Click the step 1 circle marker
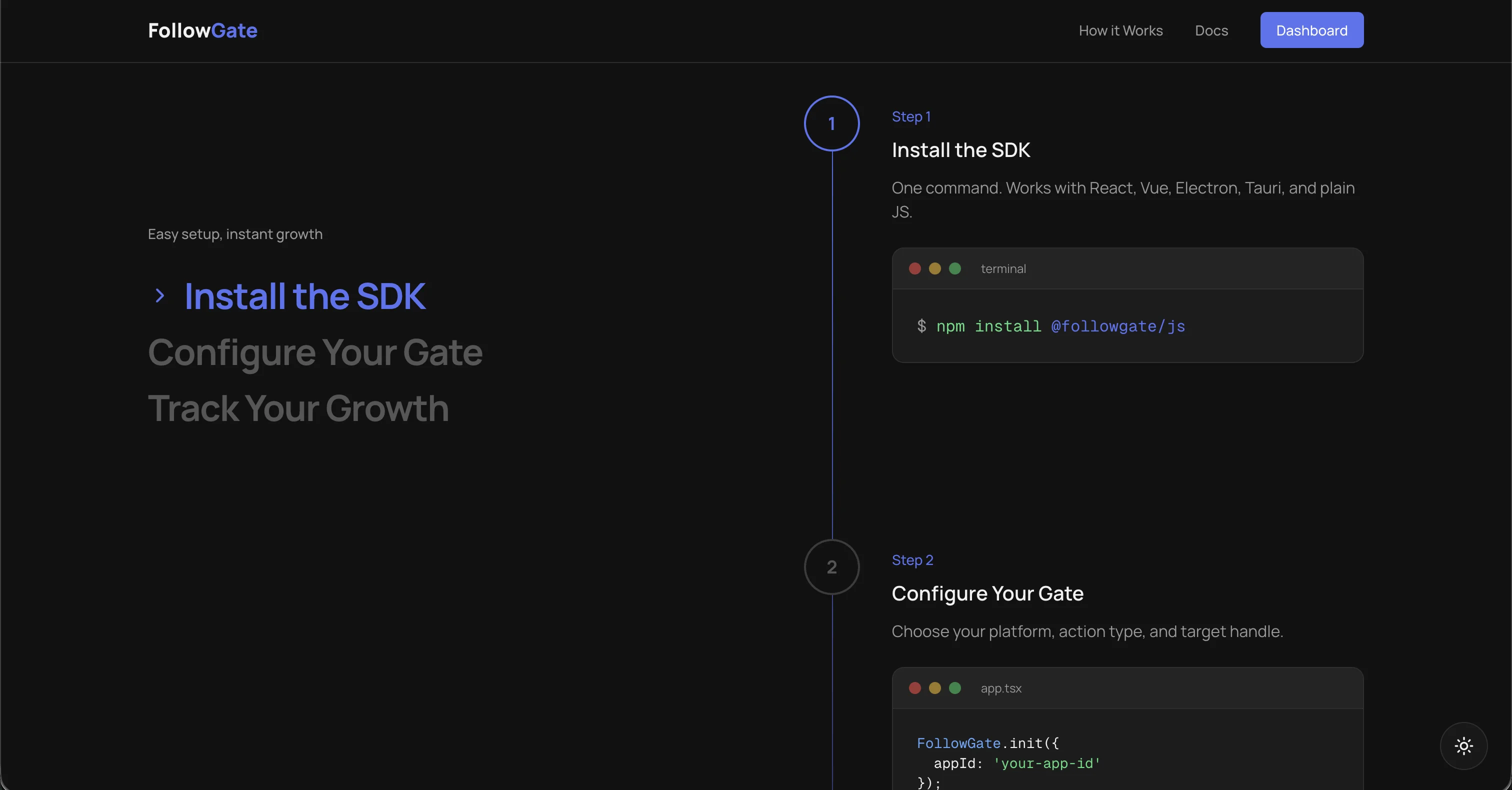This screenshot has width=1512, height=790. tap(831, 123)
